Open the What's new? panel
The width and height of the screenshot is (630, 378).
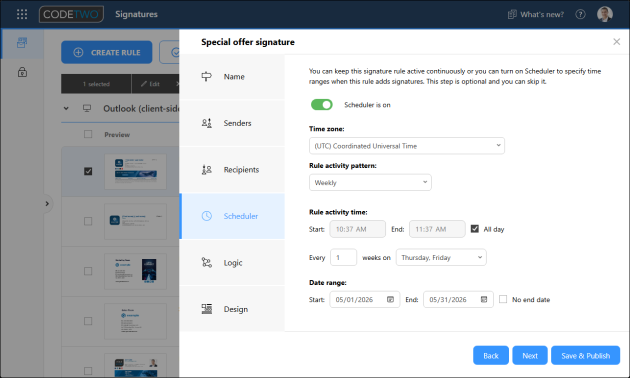pyautogui.click(x=536, y=14)
